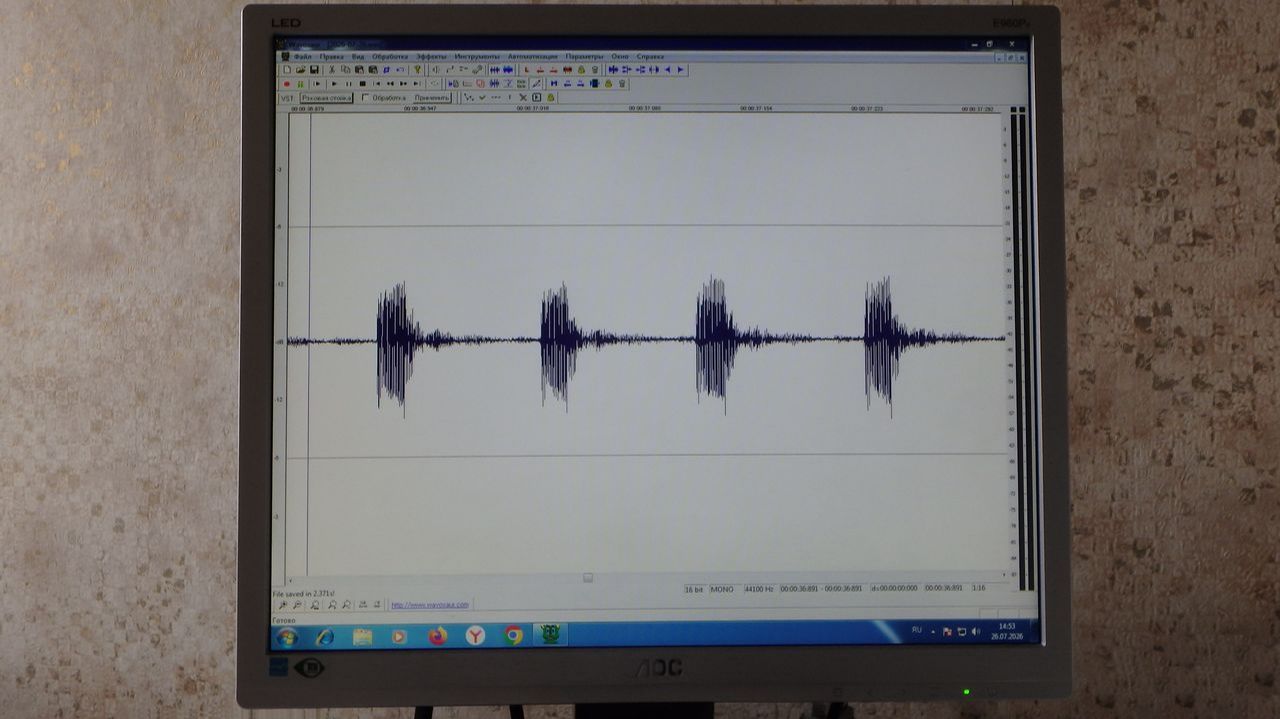Viewport: 1280px width, 719px height.
Task: Click the black X icon in VST toolbar
Action: click(x=523, y=98)
